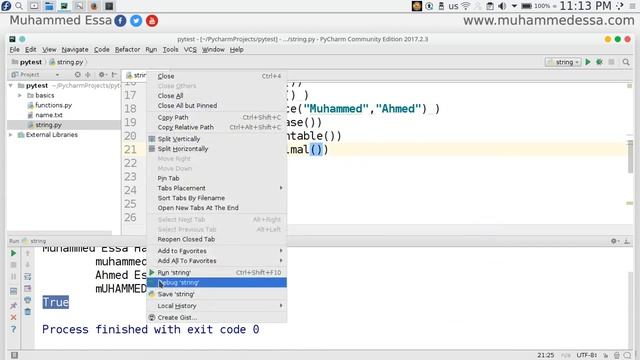Open Local History submenu
Image resolution: width=640 pixels, height=360 pixels.
point(217,306)
